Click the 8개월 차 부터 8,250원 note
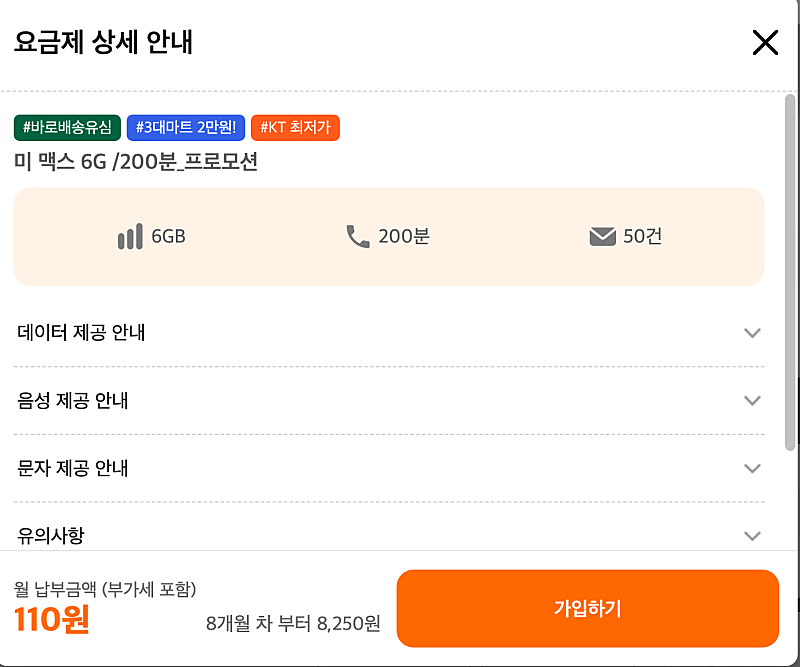Screen dimensions: 800x667 (x=293, y=624)
